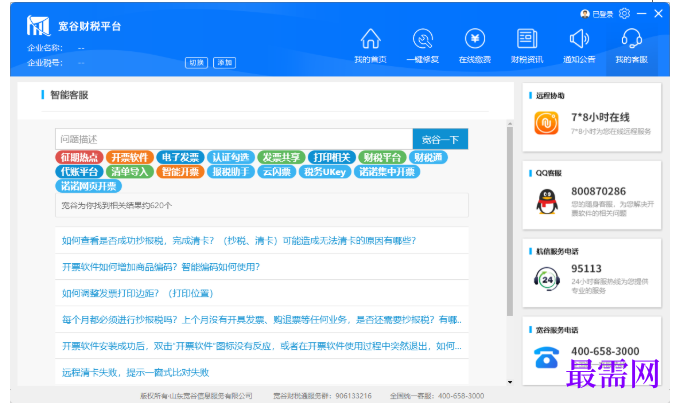Select the 代账平台 tag
The height and width of the screenshot is (405, 678).
tap(79, 172)
